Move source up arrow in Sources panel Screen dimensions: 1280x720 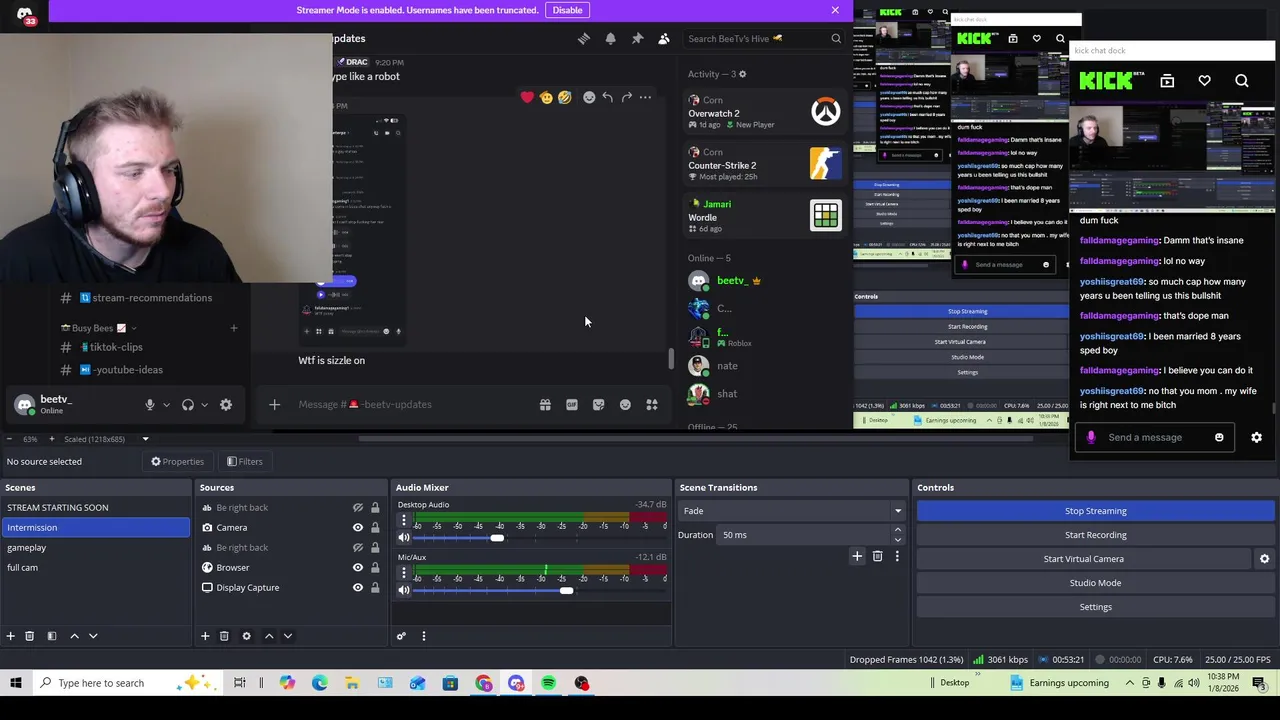pos(269,636)
